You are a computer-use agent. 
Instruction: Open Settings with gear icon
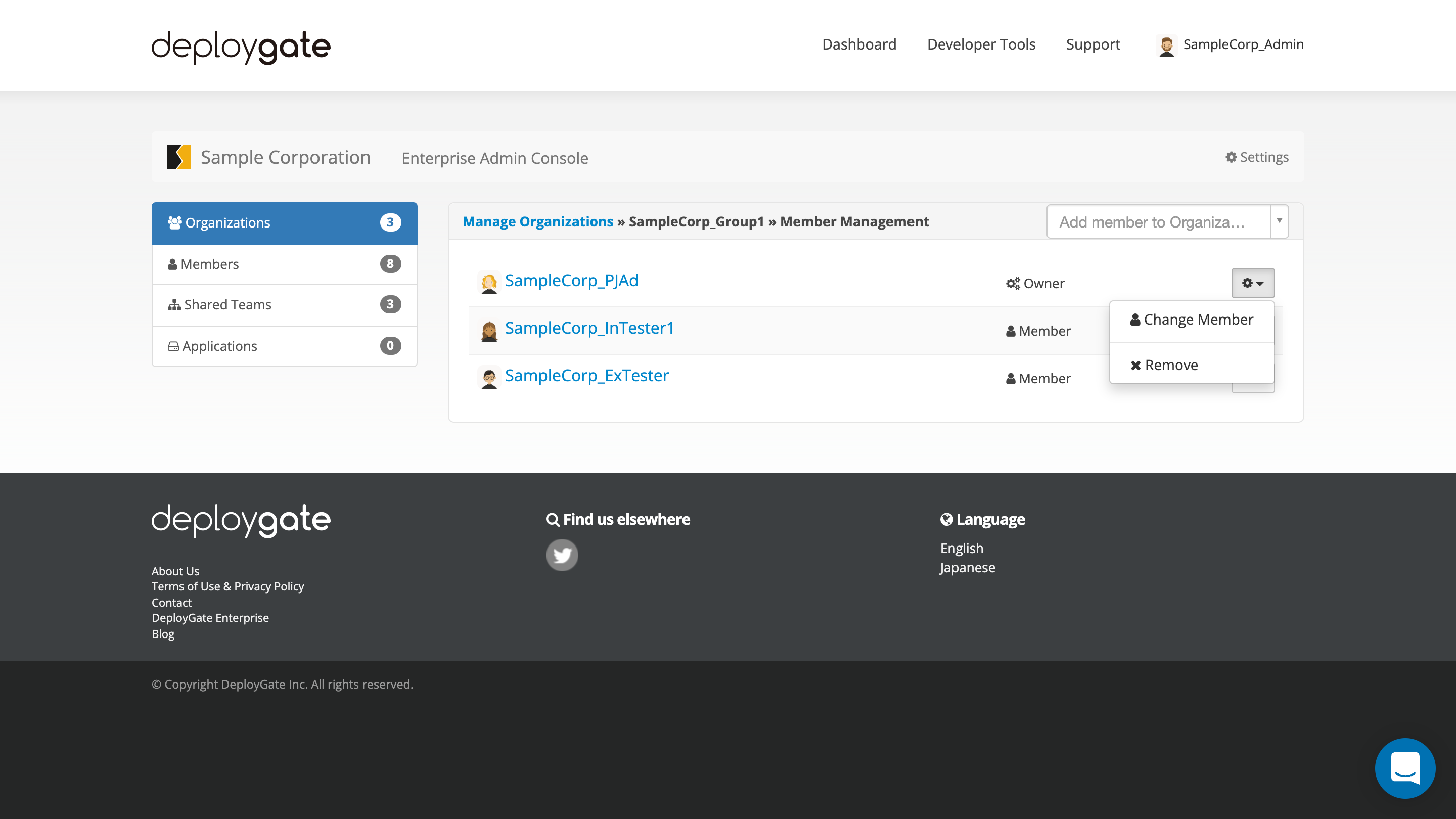point(1256,157)
